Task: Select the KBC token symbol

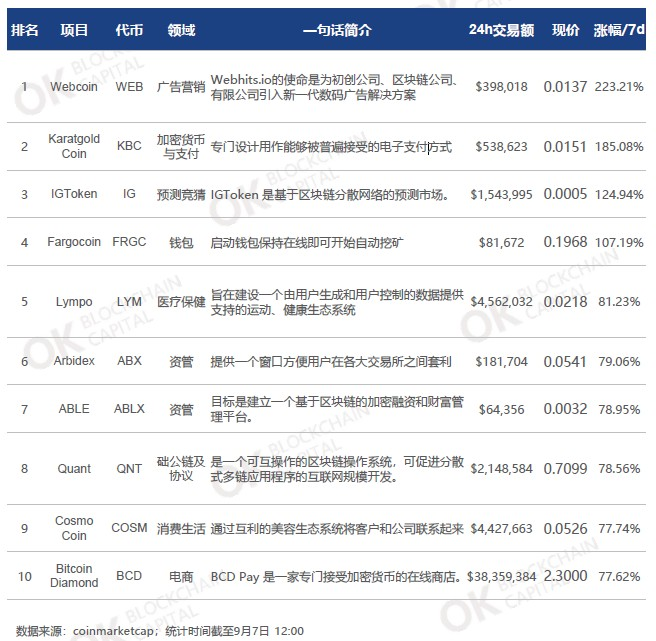Action: coord(129,146)
